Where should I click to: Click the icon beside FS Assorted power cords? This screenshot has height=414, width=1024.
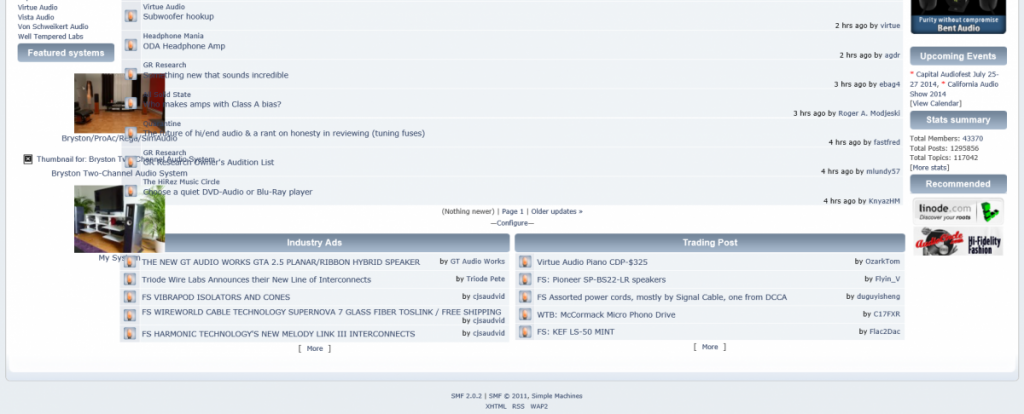tap(525, 297)
